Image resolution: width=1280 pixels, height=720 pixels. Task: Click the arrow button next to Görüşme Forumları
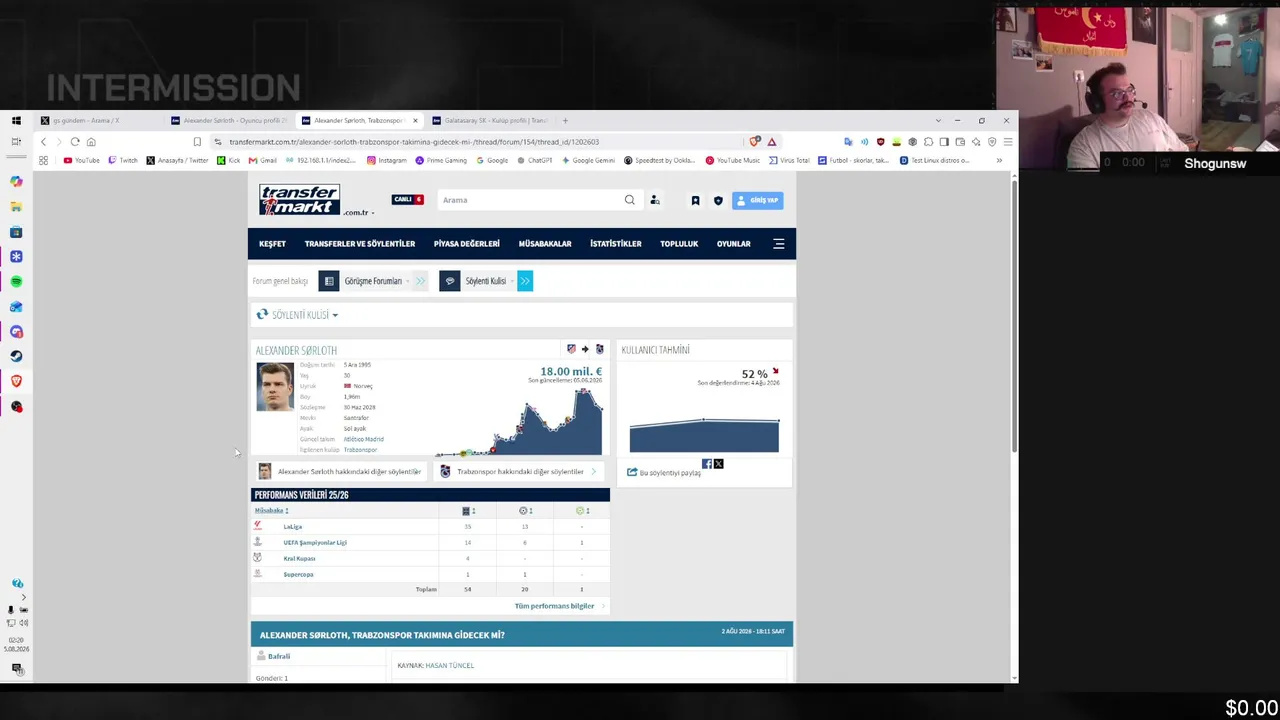tap(420, 281)
